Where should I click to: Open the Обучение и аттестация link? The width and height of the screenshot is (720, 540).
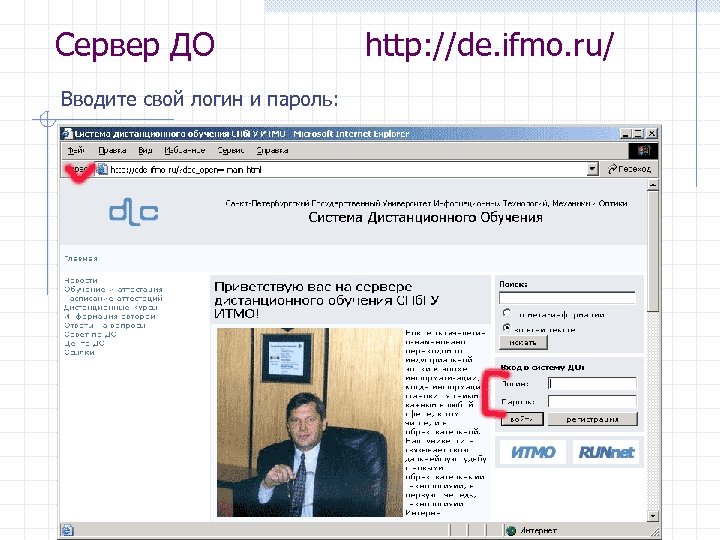pos(113,289)
